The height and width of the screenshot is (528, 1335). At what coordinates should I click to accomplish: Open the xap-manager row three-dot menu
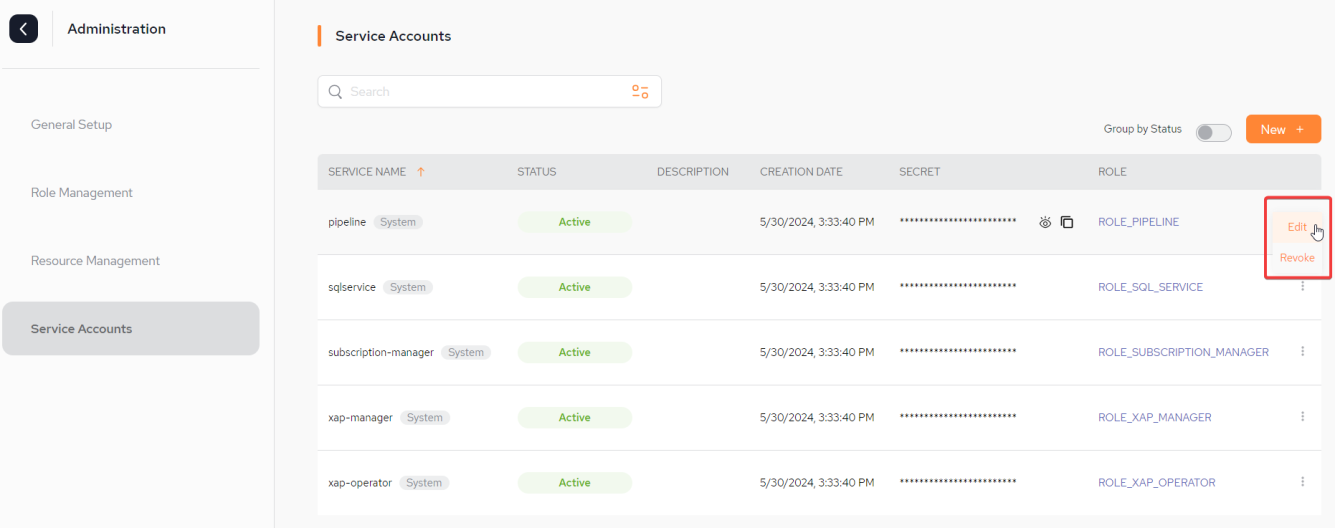click(1302, 417)
